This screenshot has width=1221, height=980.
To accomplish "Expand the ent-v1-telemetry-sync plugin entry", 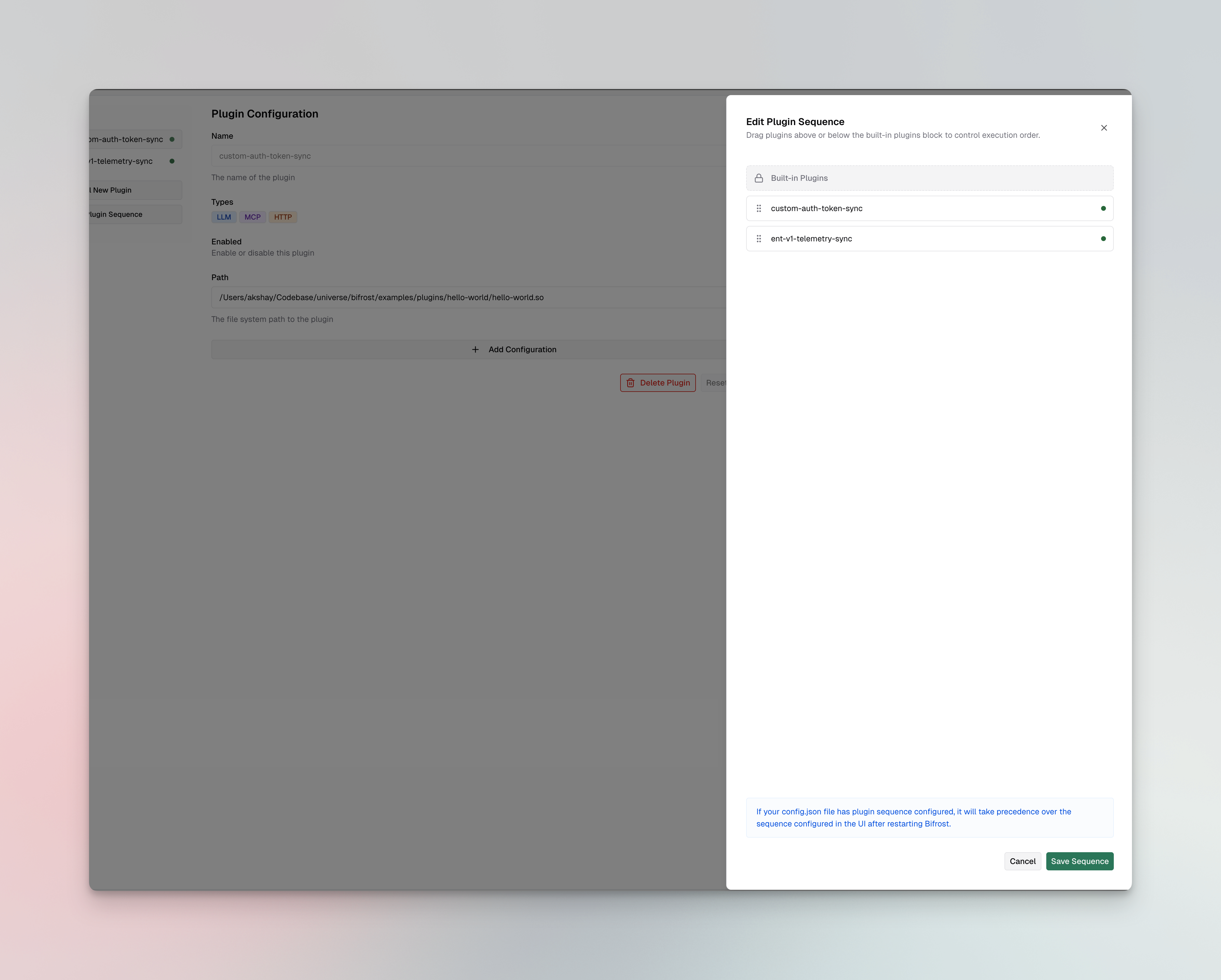I will tap(929, 238).
